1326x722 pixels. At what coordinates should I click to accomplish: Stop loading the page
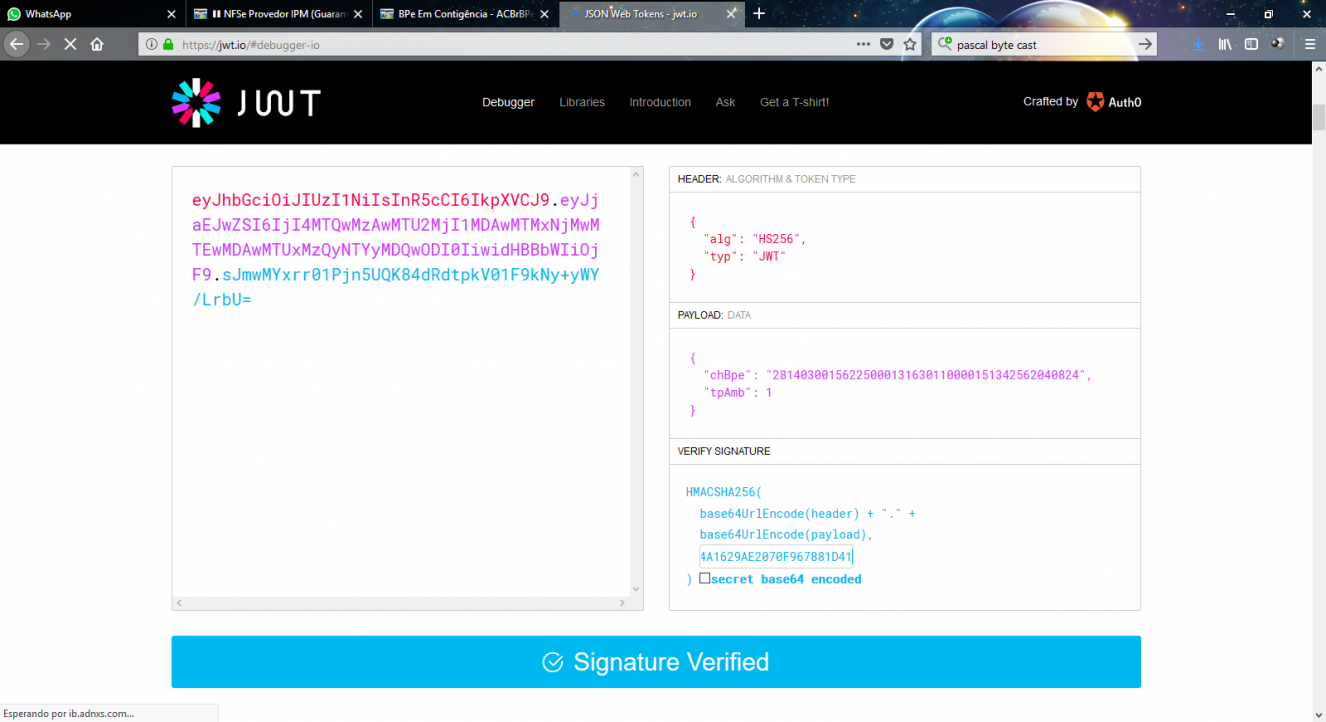pos(70,44)
